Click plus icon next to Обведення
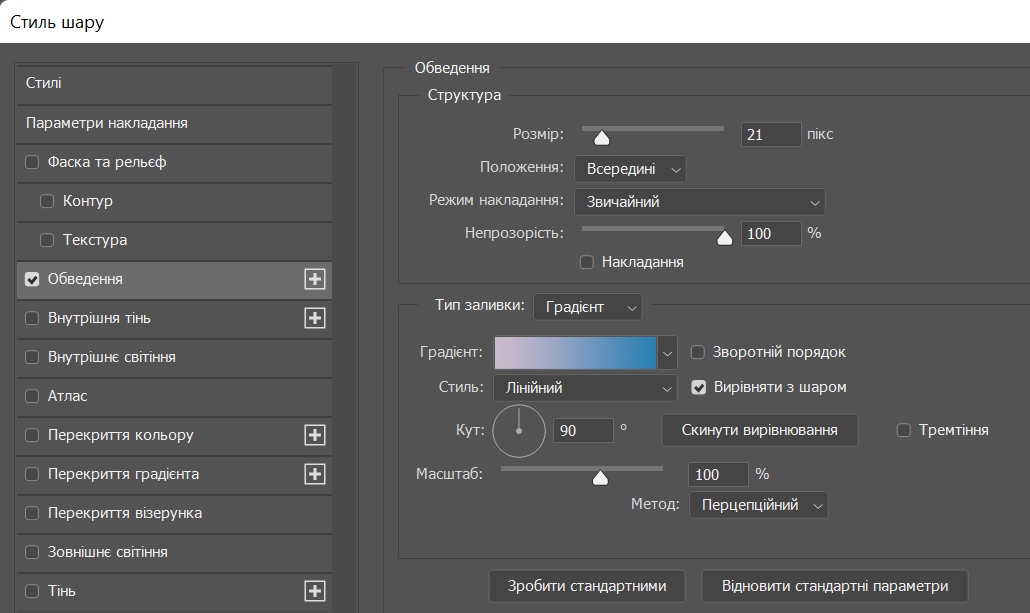Screen dimensions: 1030x613 tap(315, 279)
